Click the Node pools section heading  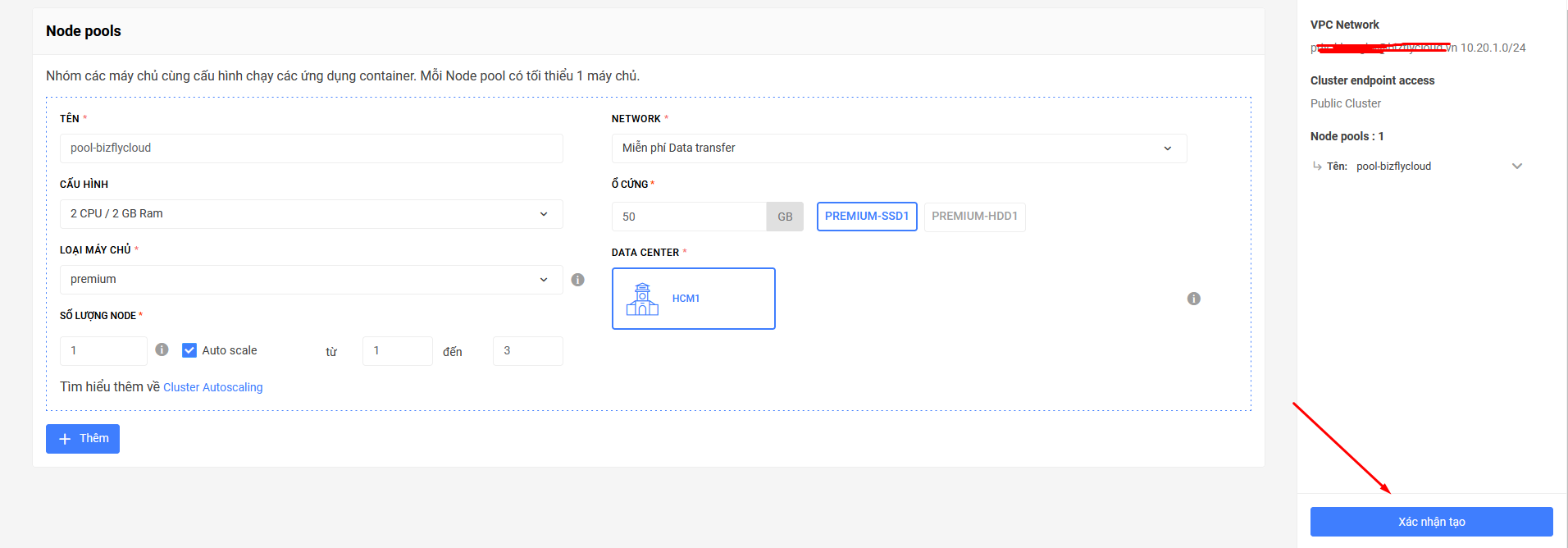[x=84, y=31]
